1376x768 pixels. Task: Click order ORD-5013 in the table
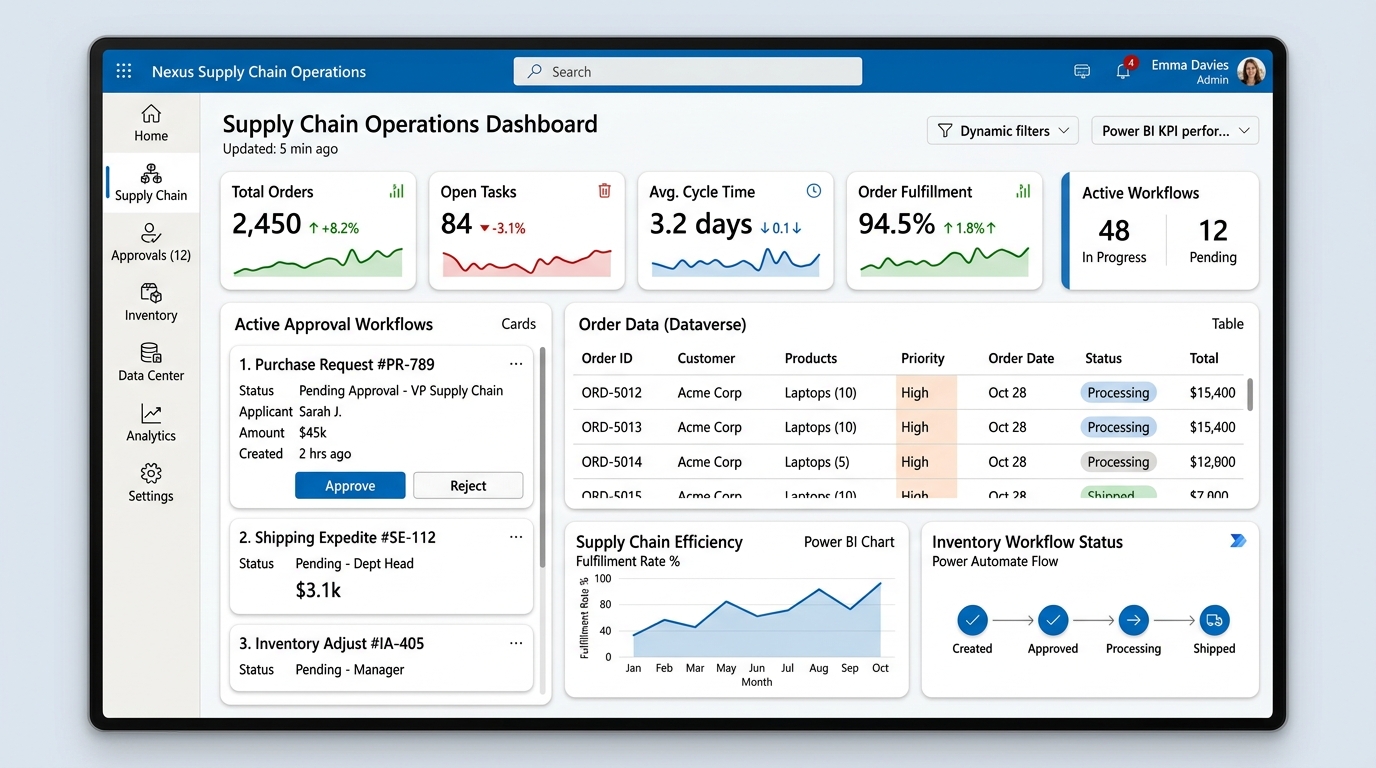(612, 427)
